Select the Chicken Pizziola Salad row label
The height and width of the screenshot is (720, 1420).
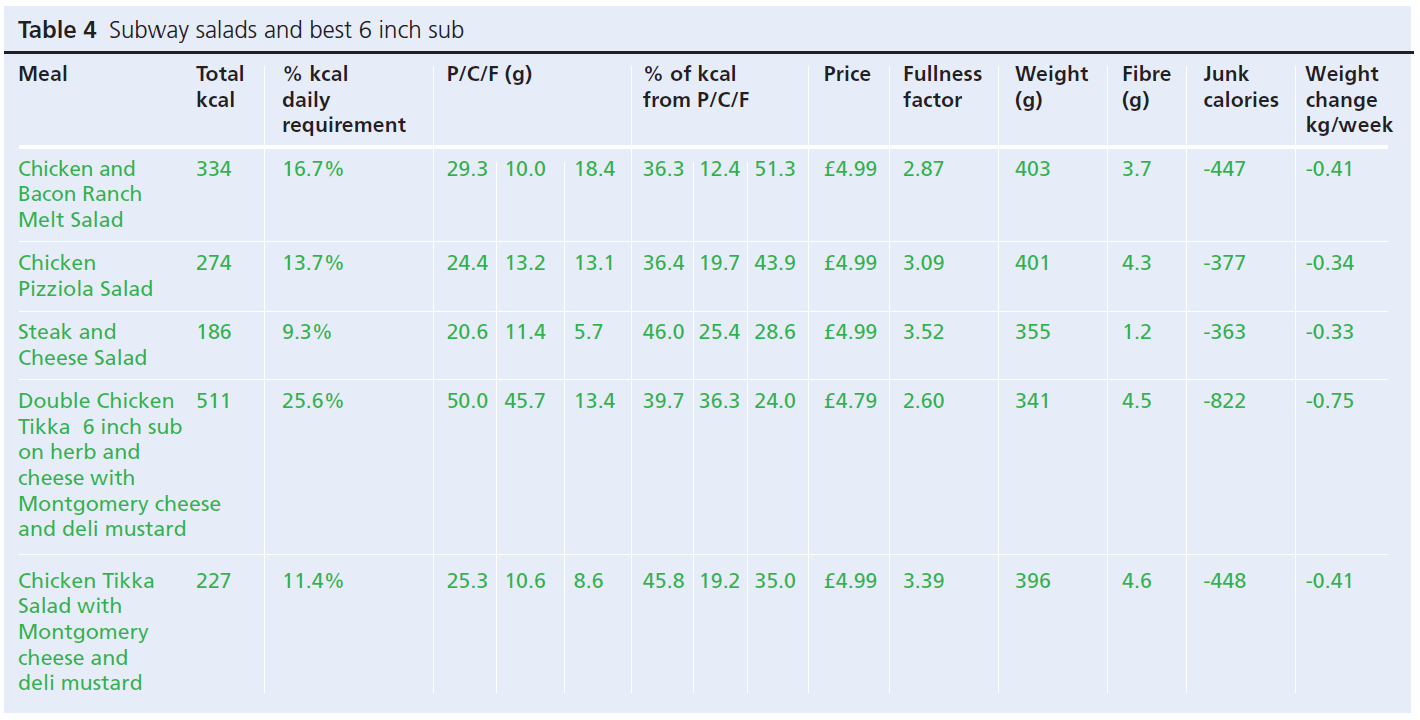(x=85, y=276)
